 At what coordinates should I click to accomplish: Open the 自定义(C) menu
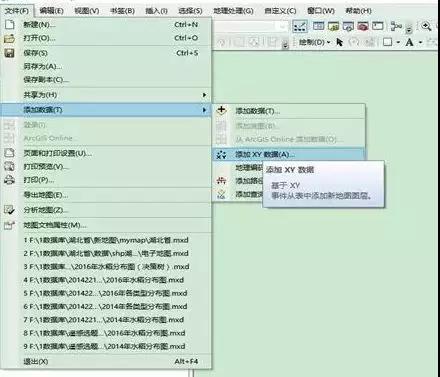(x=280, y=11)
